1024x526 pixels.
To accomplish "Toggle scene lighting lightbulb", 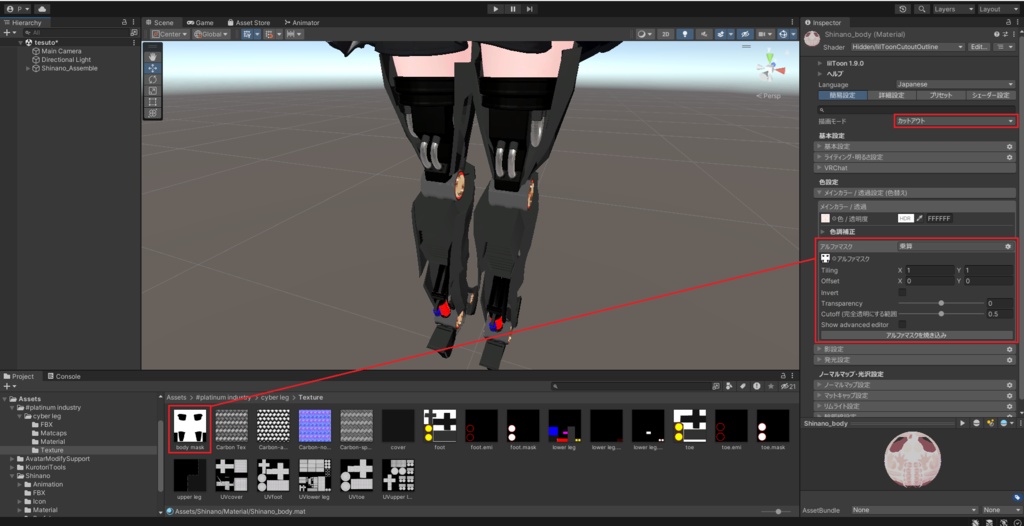I will pyautogui.click(x=684, y=34).
